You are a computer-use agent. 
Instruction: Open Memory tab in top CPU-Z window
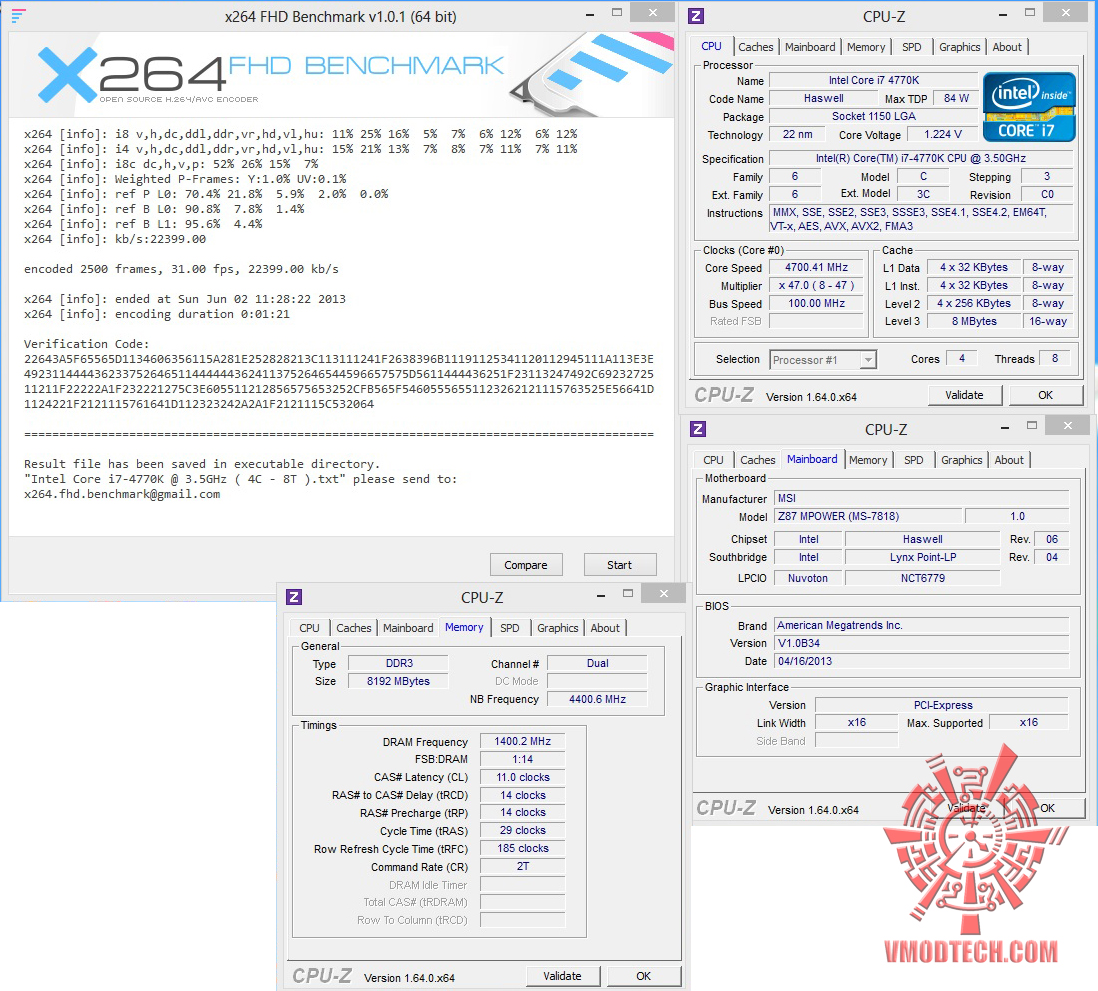tap(866, 47)
